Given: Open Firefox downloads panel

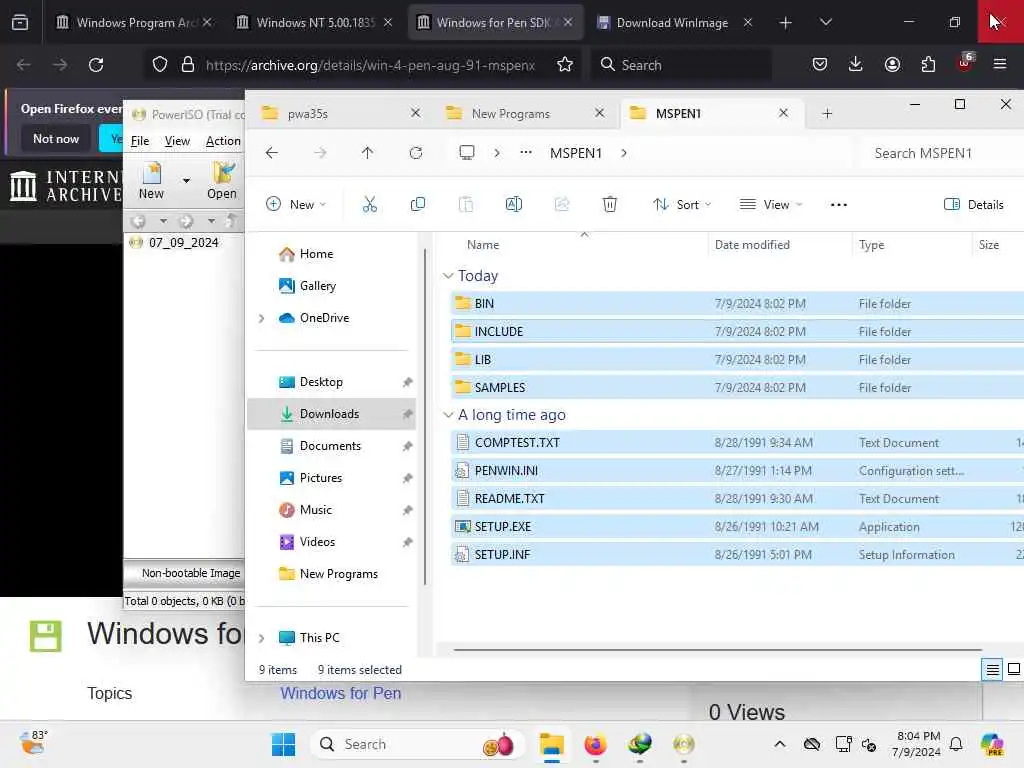Looking at the screenshot, I should [x=856, y=65].
